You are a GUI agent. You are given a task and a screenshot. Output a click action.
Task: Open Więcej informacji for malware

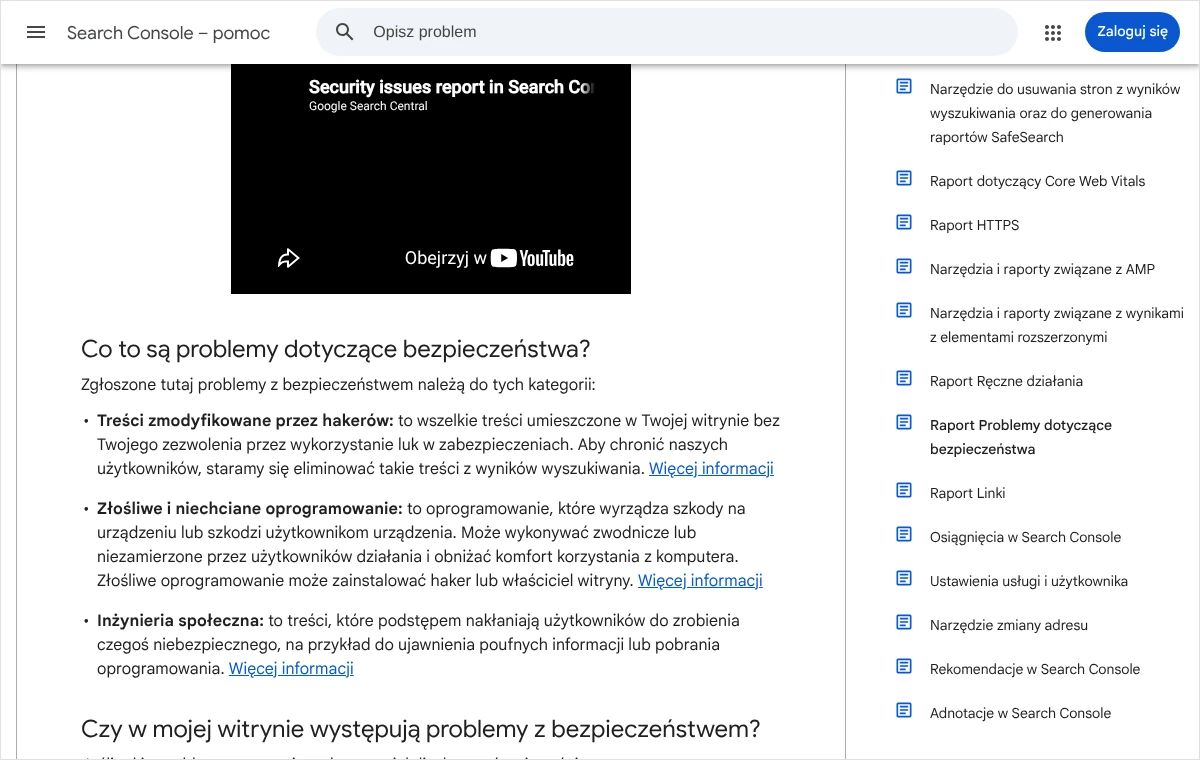pos(700,580)
